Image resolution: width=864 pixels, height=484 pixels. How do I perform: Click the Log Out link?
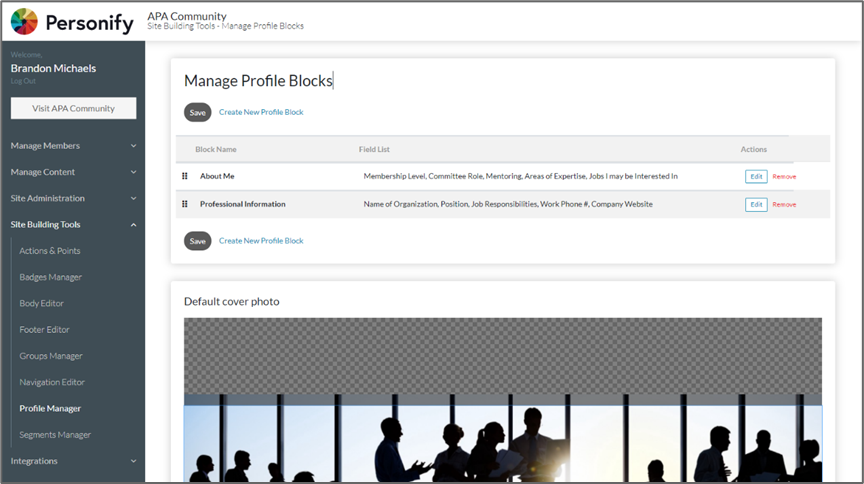click(x=22, y=81)
